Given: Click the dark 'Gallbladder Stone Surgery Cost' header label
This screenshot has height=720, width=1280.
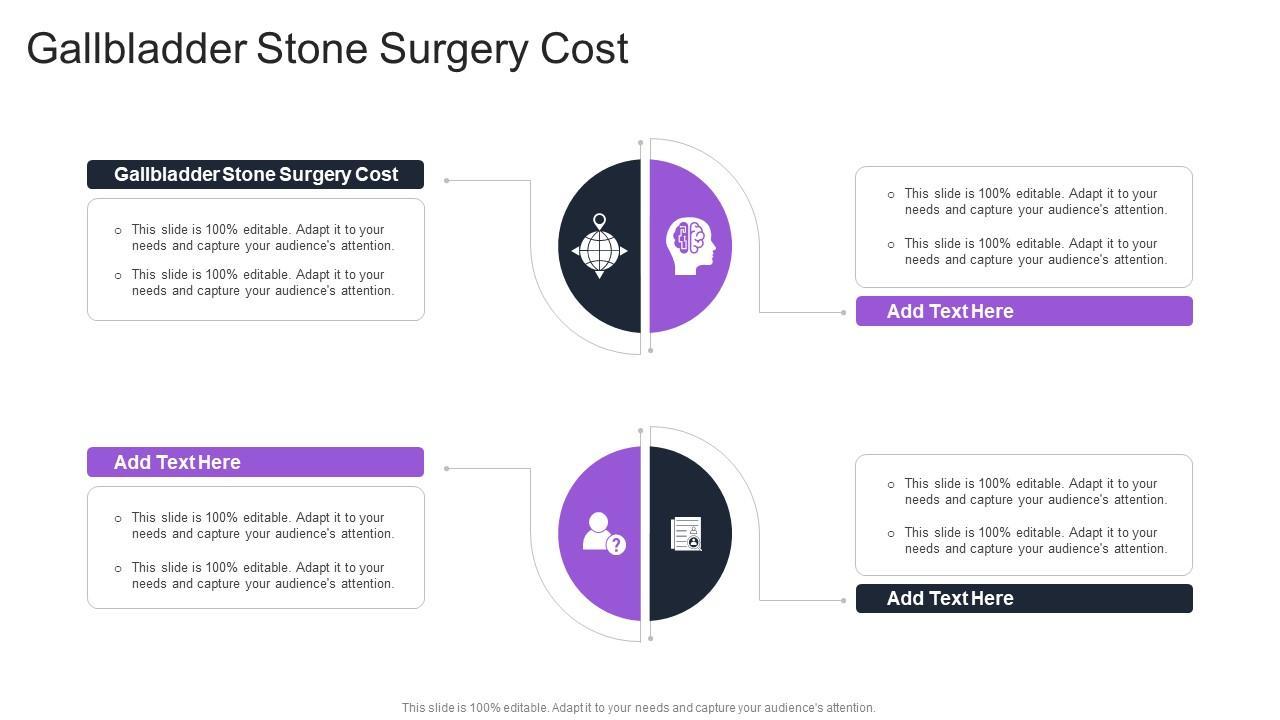Looking at the screenshot, I should (x=255, y=174).
